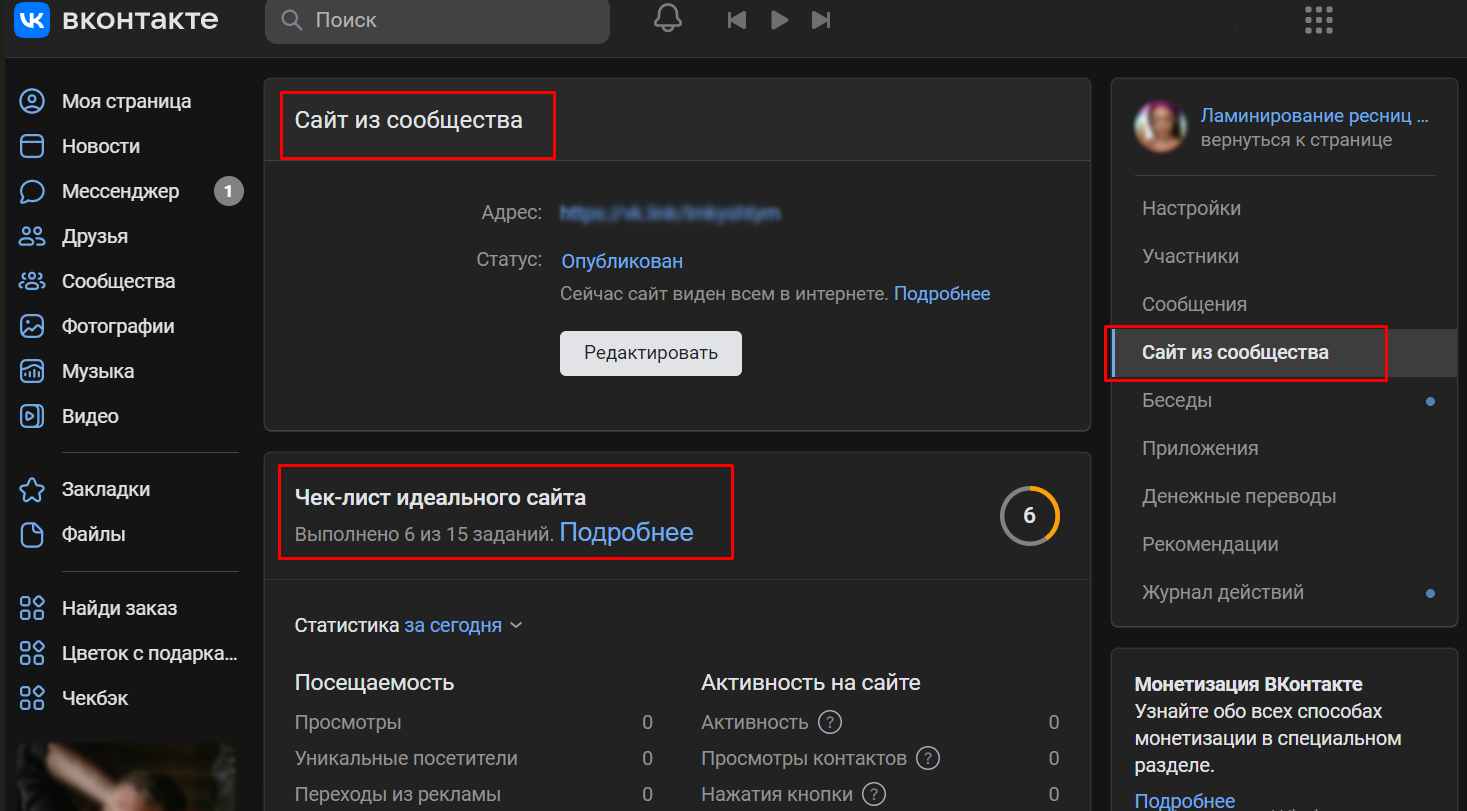Image resolution: width=1467 pixels, height=811 pixels.
Task: Click the Новости feed icon
Action: pyautogui.click(x=33, y=146)
